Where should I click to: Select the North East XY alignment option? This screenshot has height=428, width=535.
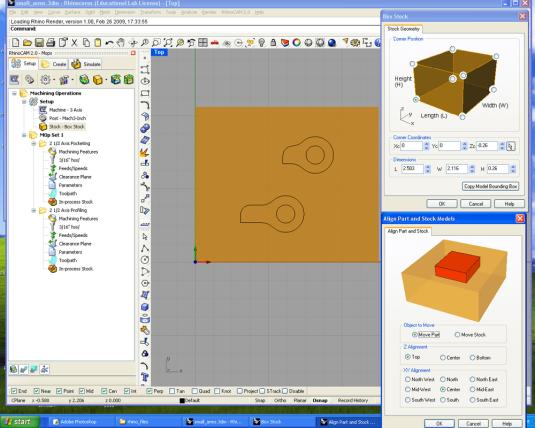point(472,379)
